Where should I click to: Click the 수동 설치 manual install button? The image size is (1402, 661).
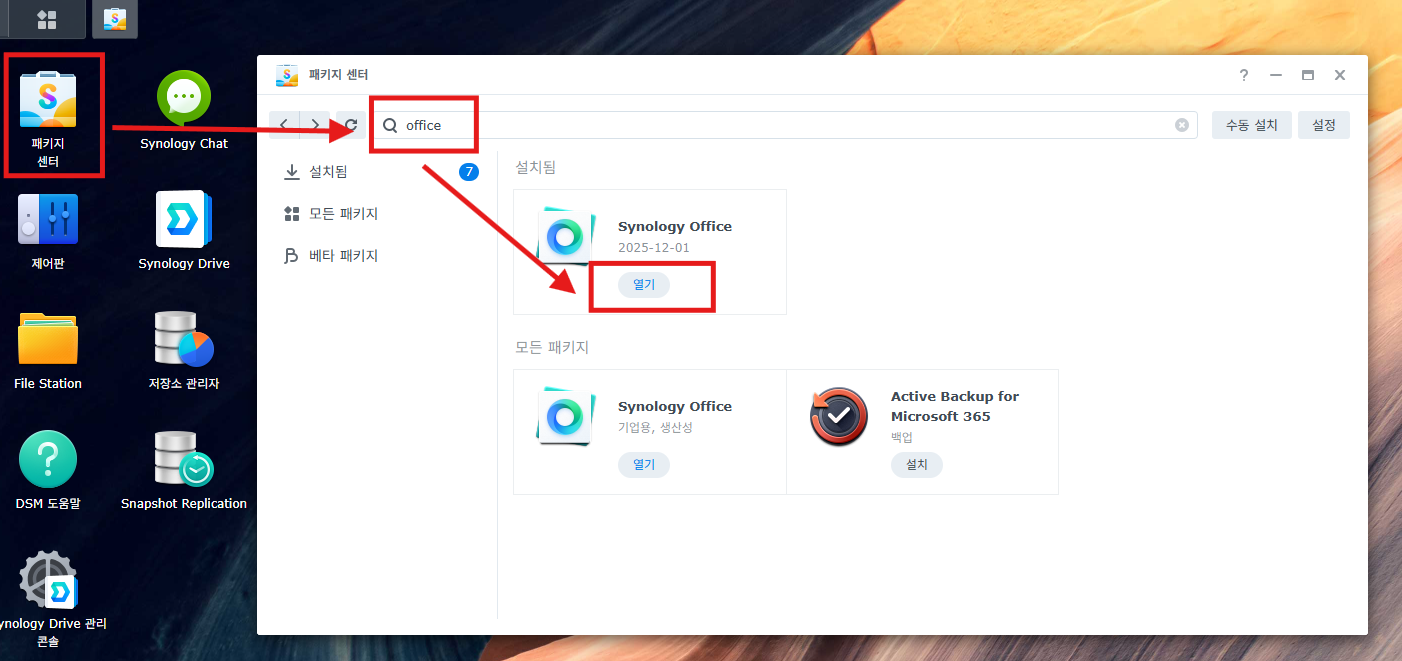(1252, 125)
